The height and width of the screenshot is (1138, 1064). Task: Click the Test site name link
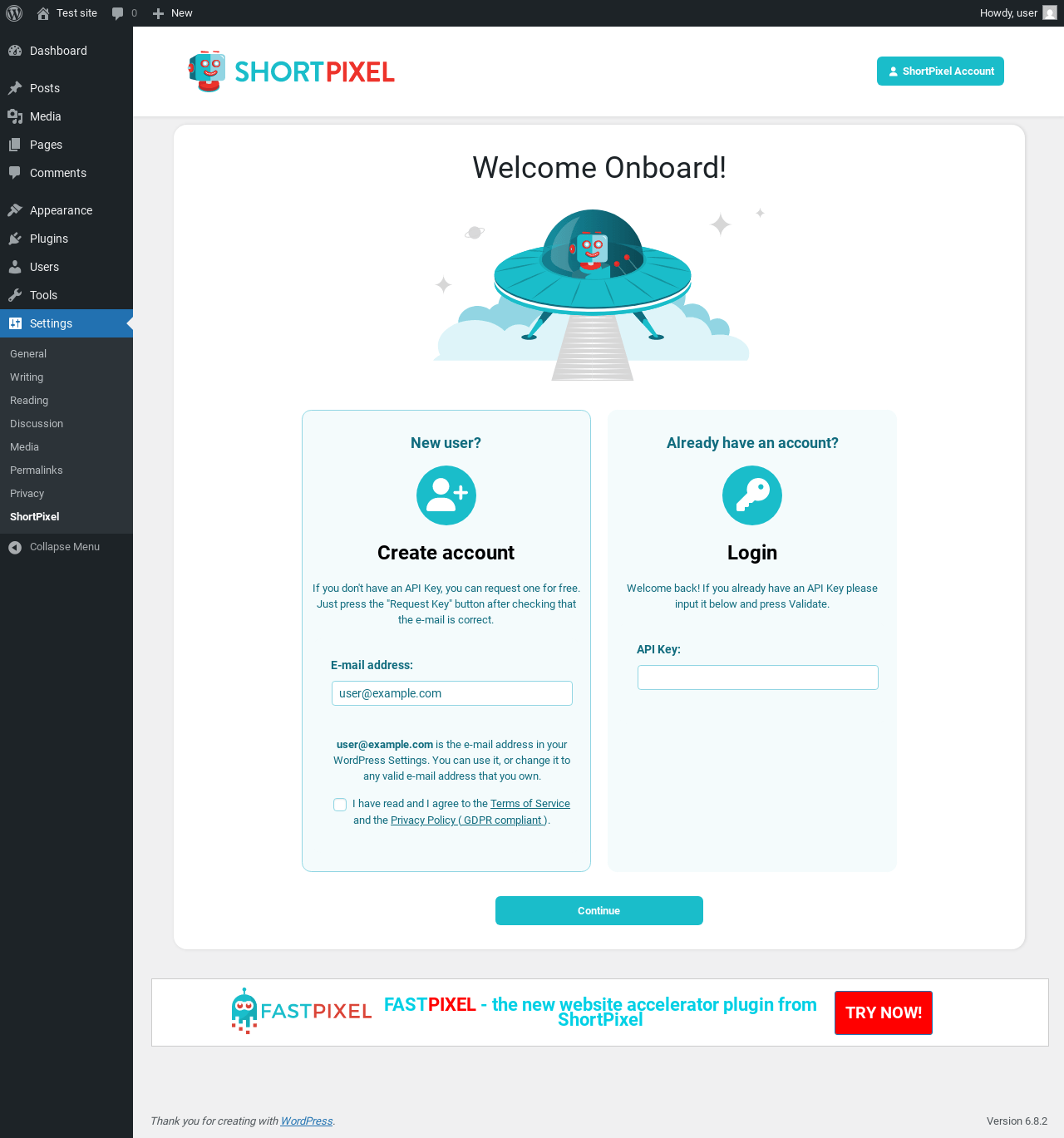coord(76,13)
